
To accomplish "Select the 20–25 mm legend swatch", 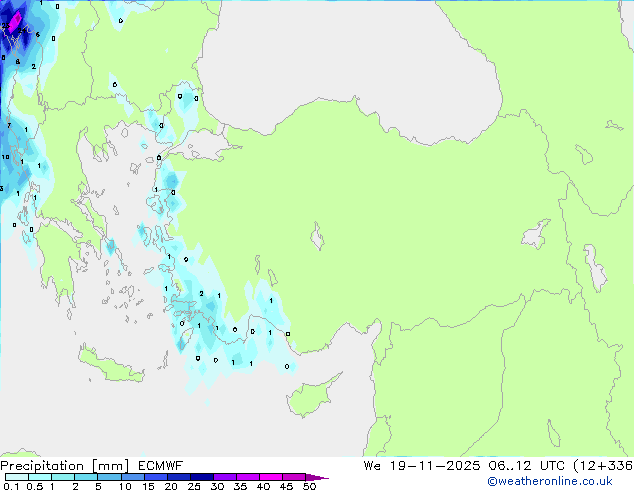I will point(178,477).
